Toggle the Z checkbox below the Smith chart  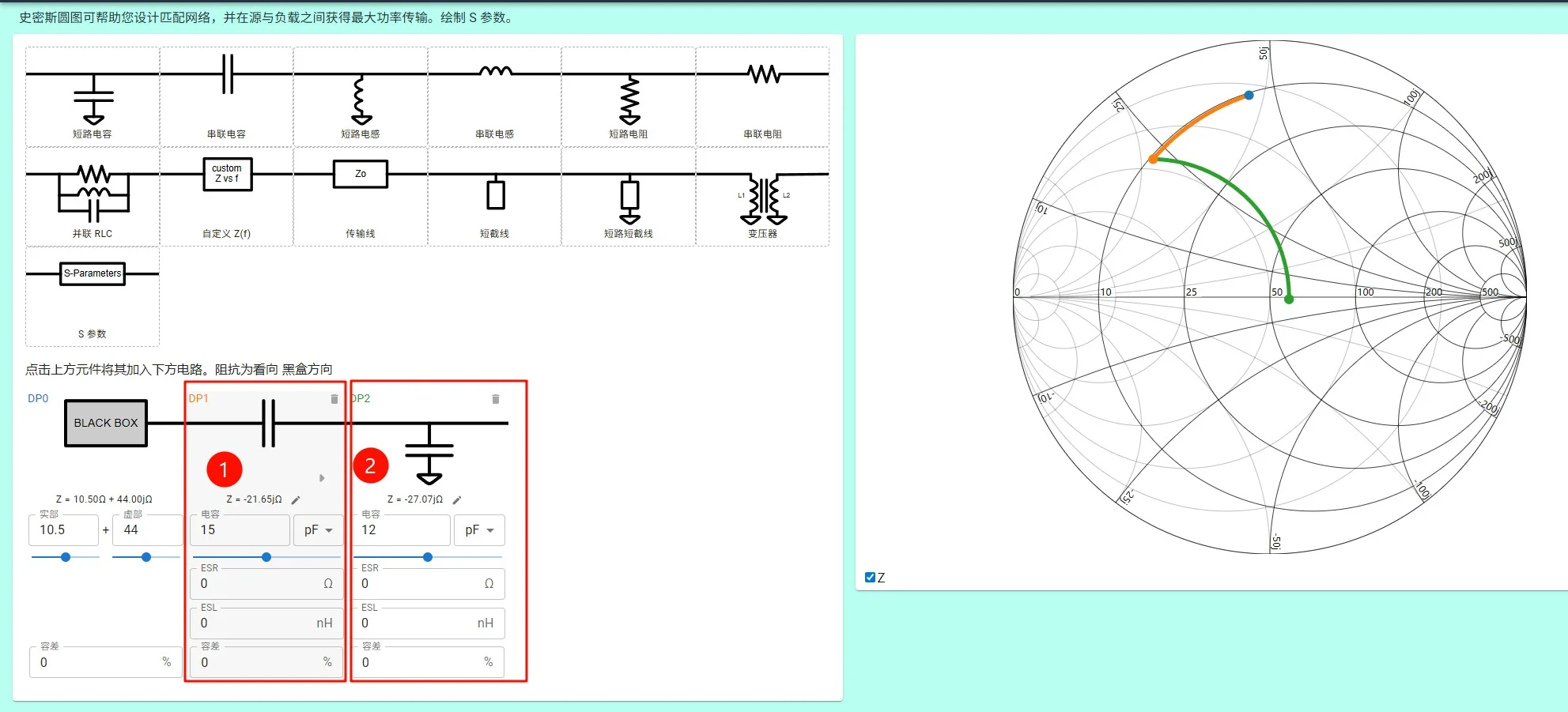pos(870,578)
